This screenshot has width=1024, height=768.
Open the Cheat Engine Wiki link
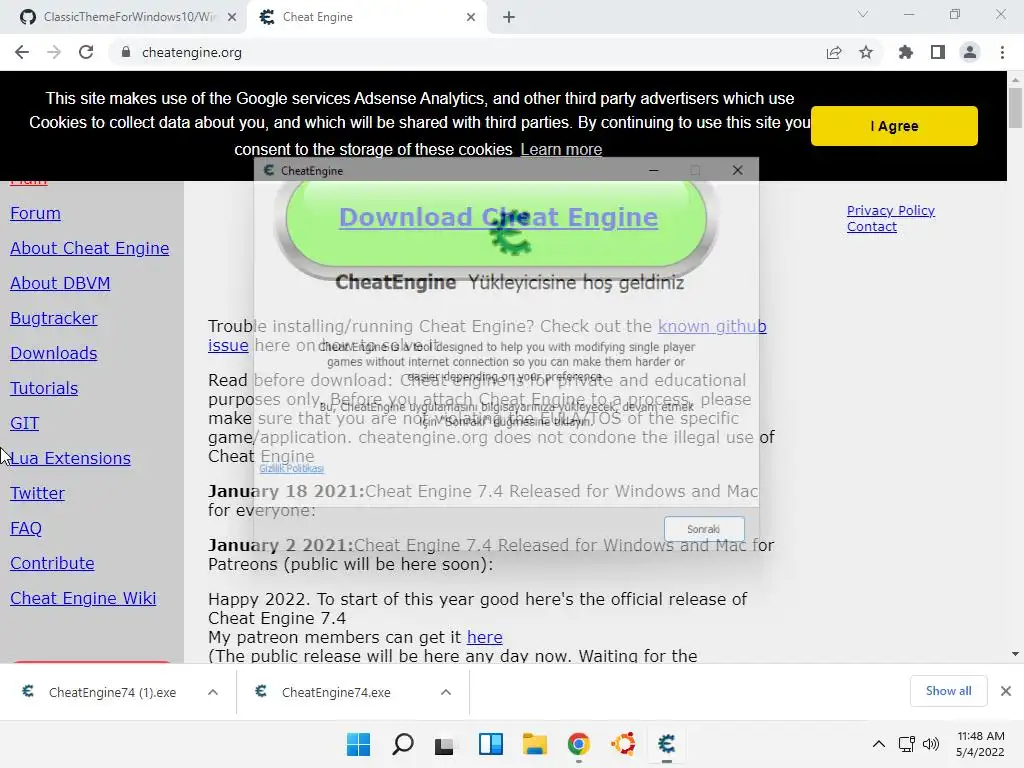tap(83, 598)
